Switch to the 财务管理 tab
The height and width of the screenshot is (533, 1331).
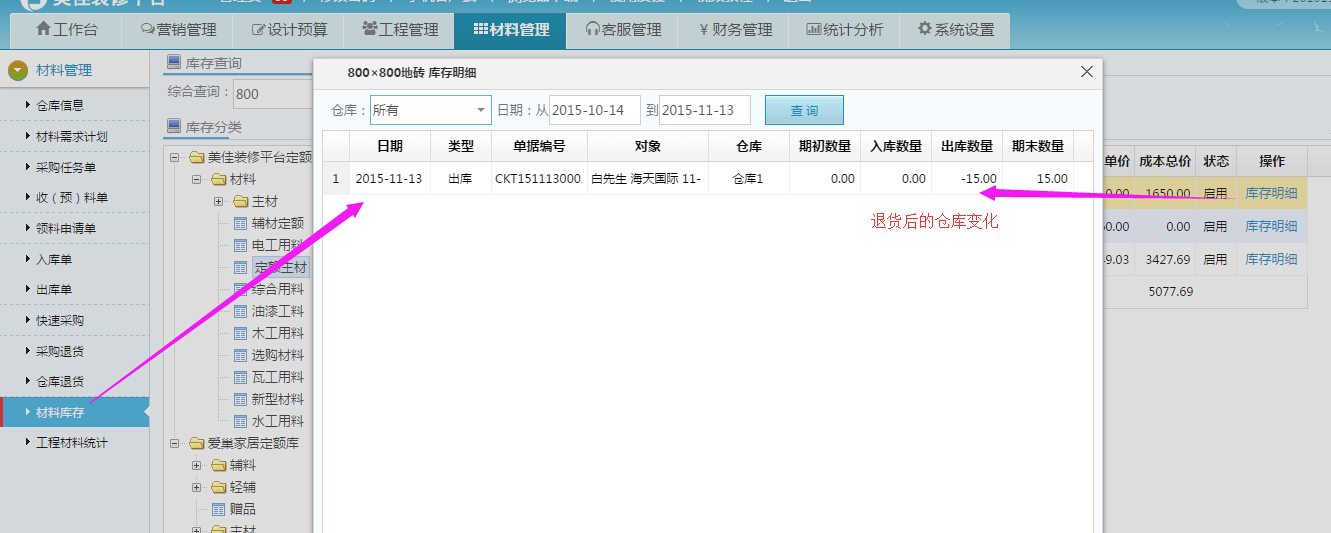[736, 30]
